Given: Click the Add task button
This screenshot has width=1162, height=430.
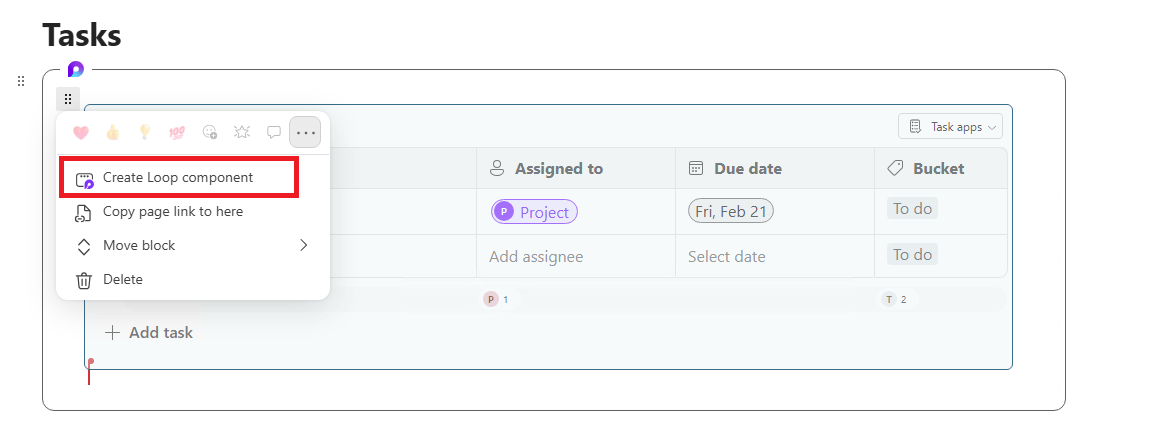Looking at the screenshot, I should click(x=150, y=332).
